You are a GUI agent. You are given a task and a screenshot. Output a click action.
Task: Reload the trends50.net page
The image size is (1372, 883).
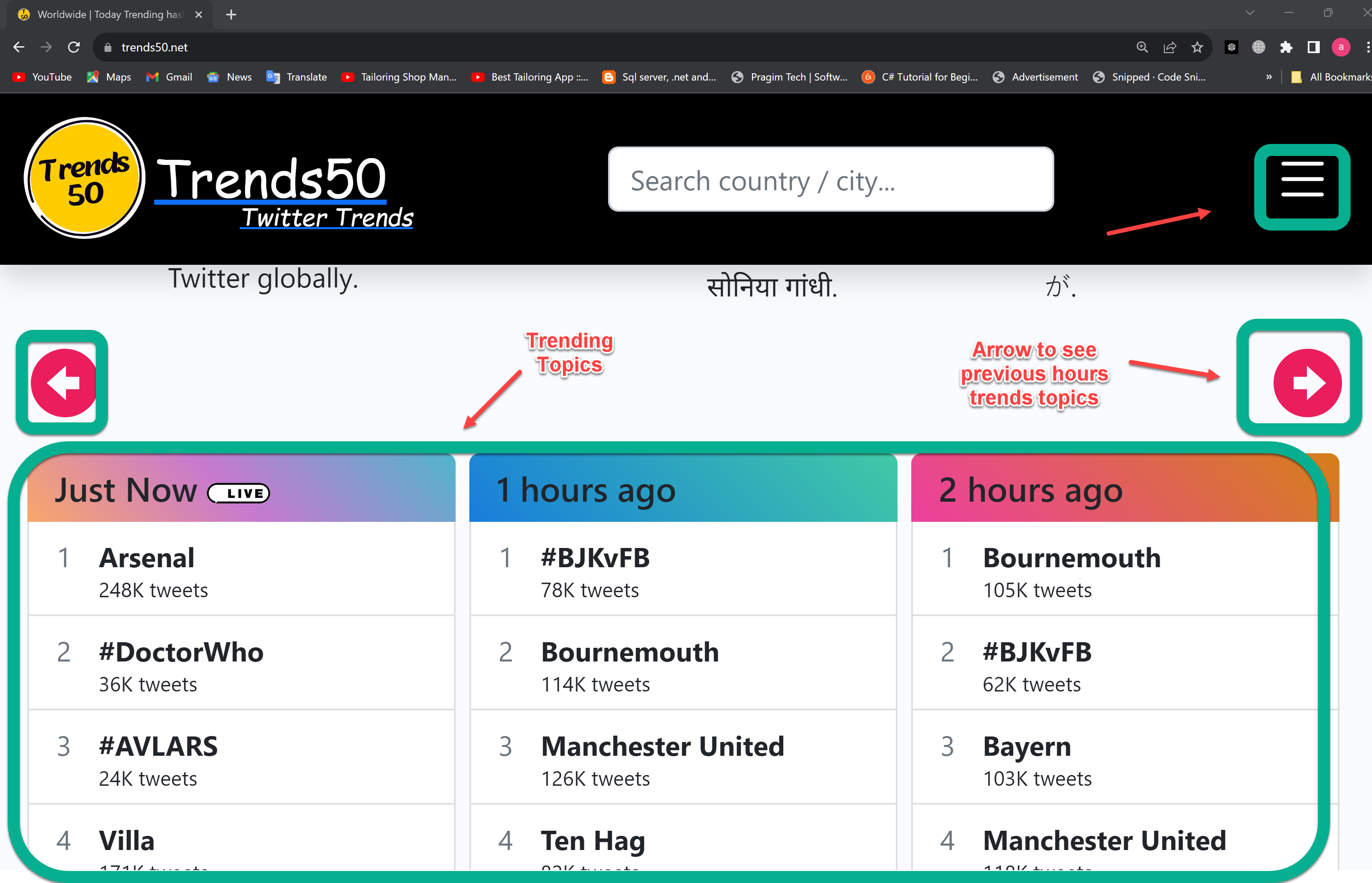(74, 47)
